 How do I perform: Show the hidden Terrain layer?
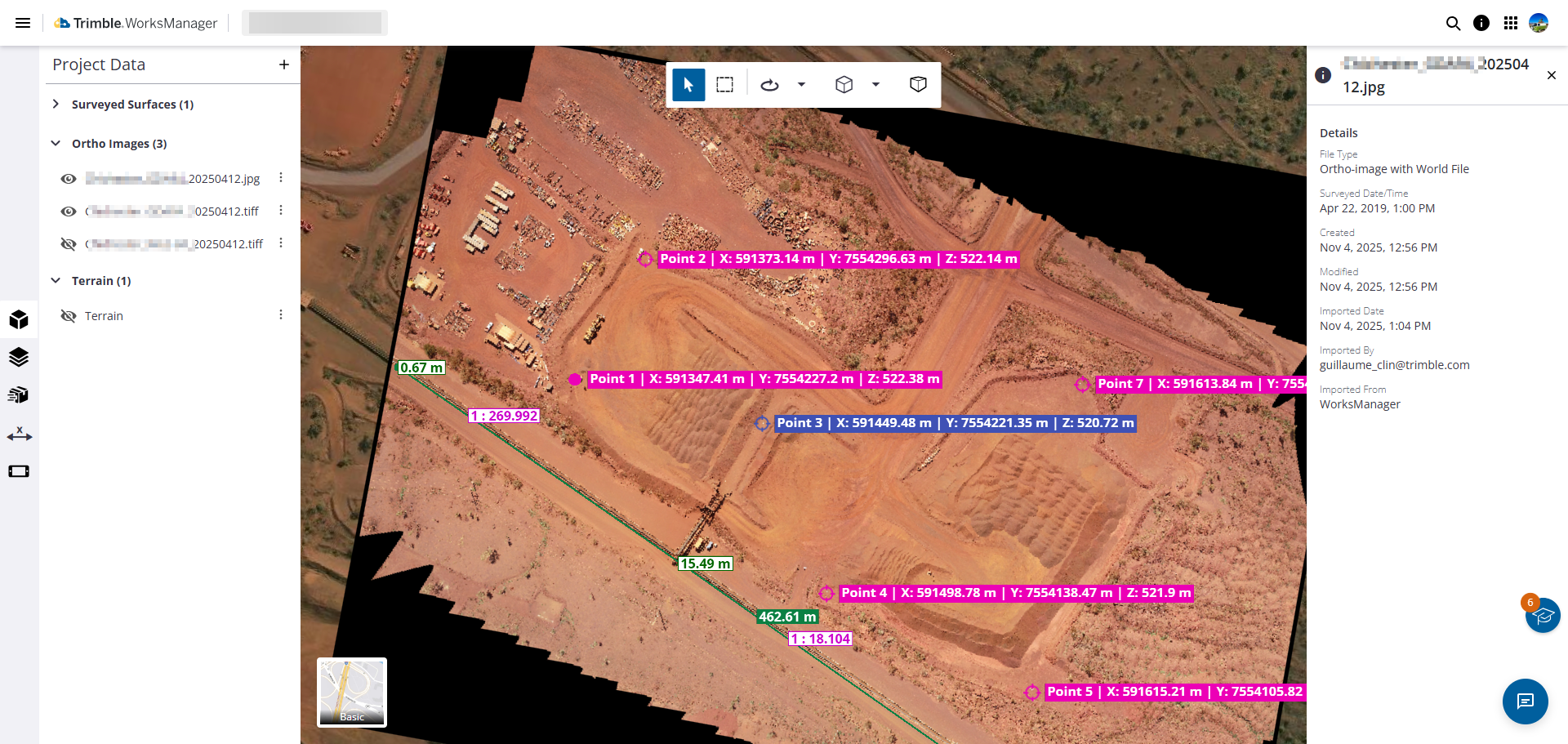pyautogui.click(x=69, y=316)
